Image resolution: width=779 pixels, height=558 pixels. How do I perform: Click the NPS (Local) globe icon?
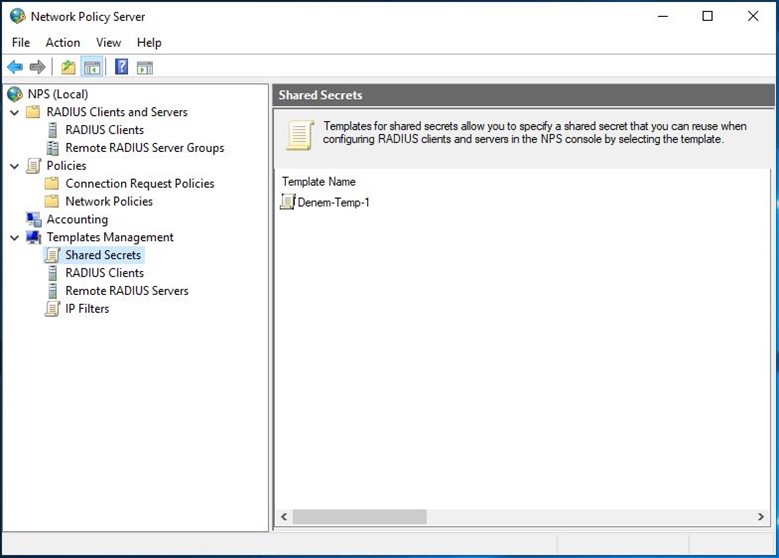pos(15,94)
